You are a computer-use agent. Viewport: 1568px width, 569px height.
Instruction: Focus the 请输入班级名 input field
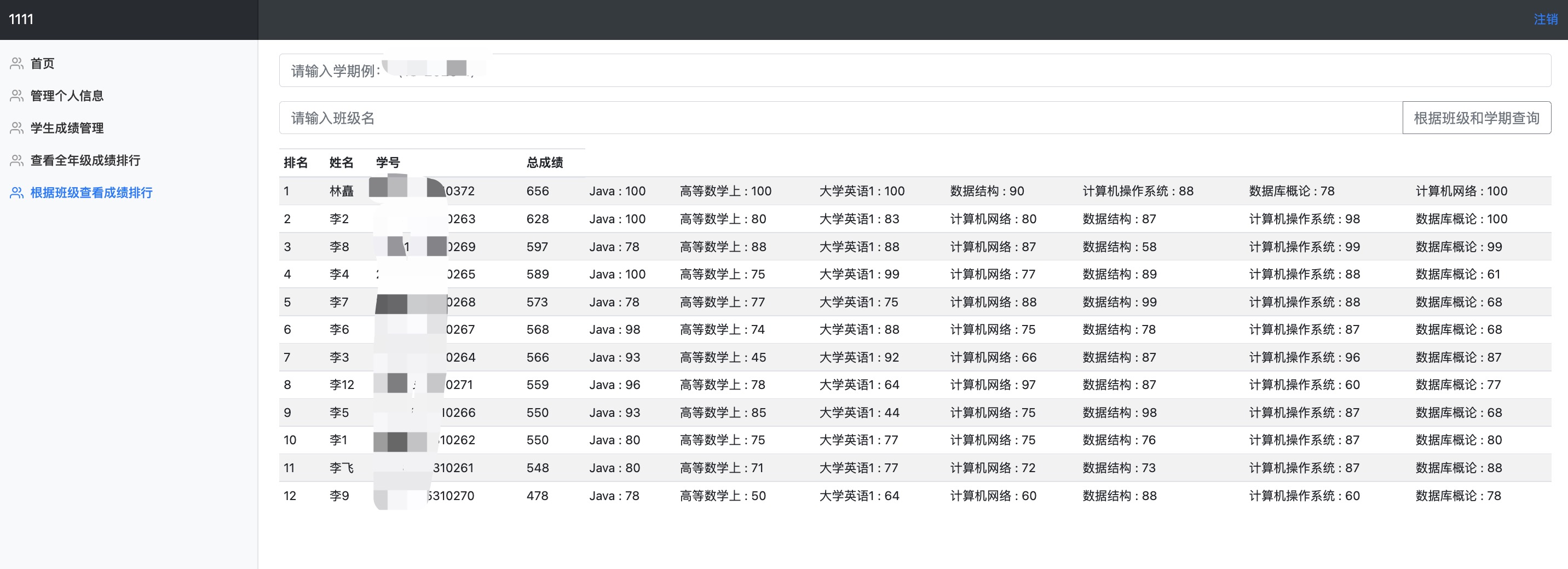tap(840, 118)
